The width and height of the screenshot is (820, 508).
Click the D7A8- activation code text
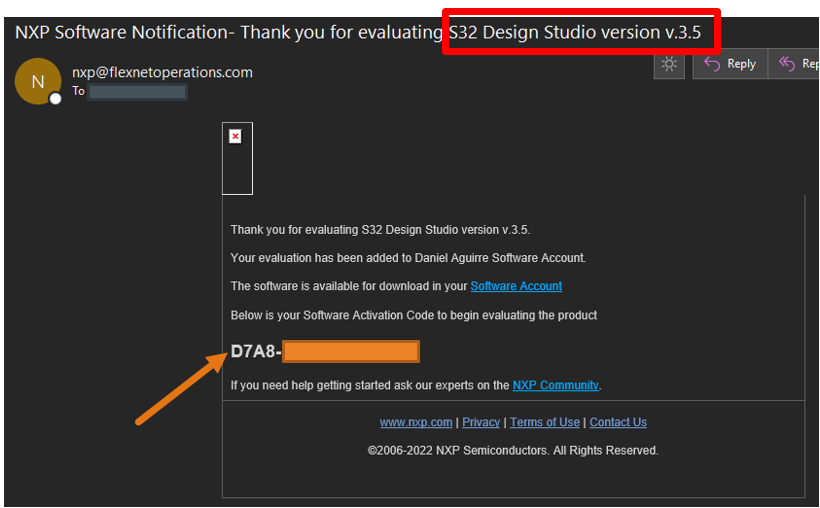[256, 352]
